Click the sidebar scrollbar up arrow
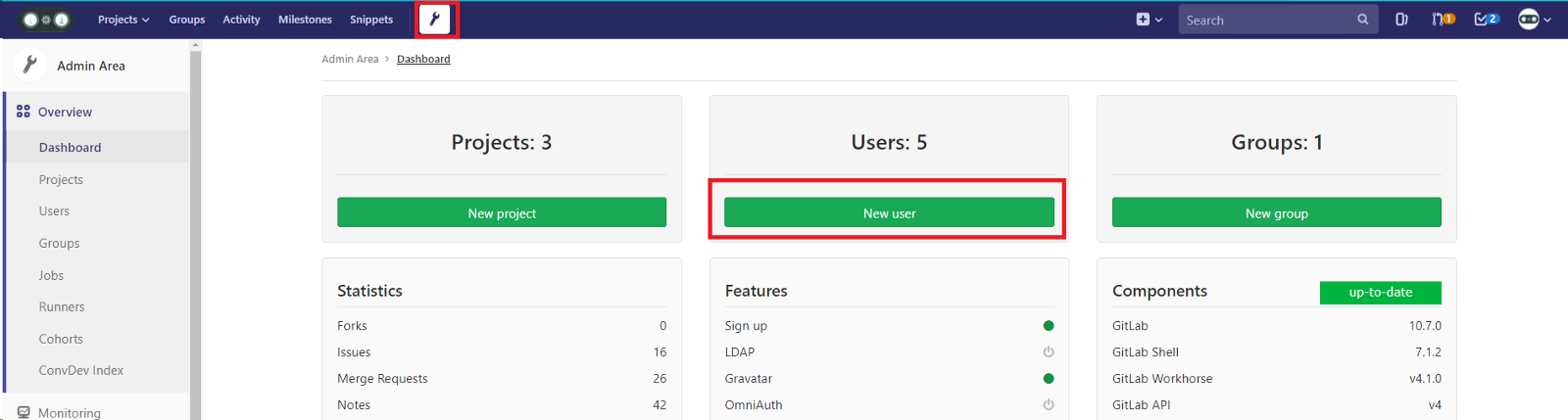 click(x=195, y=45)
